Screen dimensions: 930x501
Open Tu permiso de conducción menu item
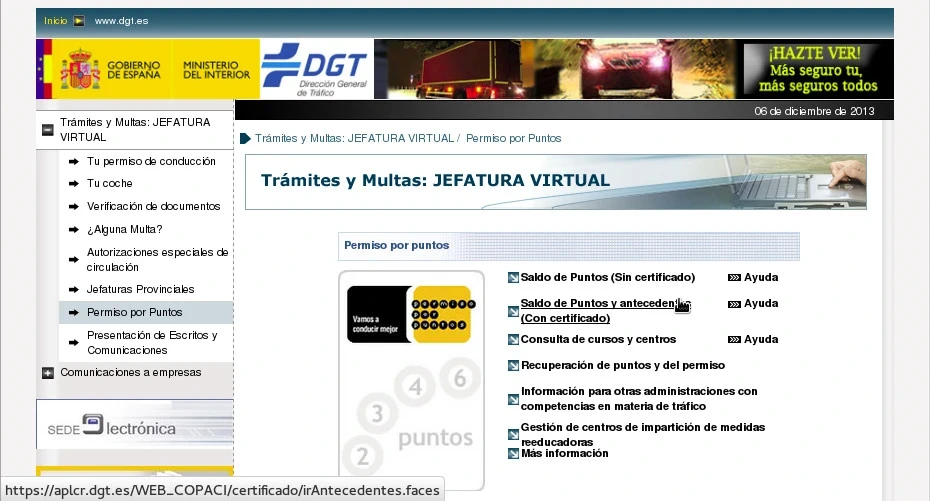pyautogui.click(x=151, y=161)
